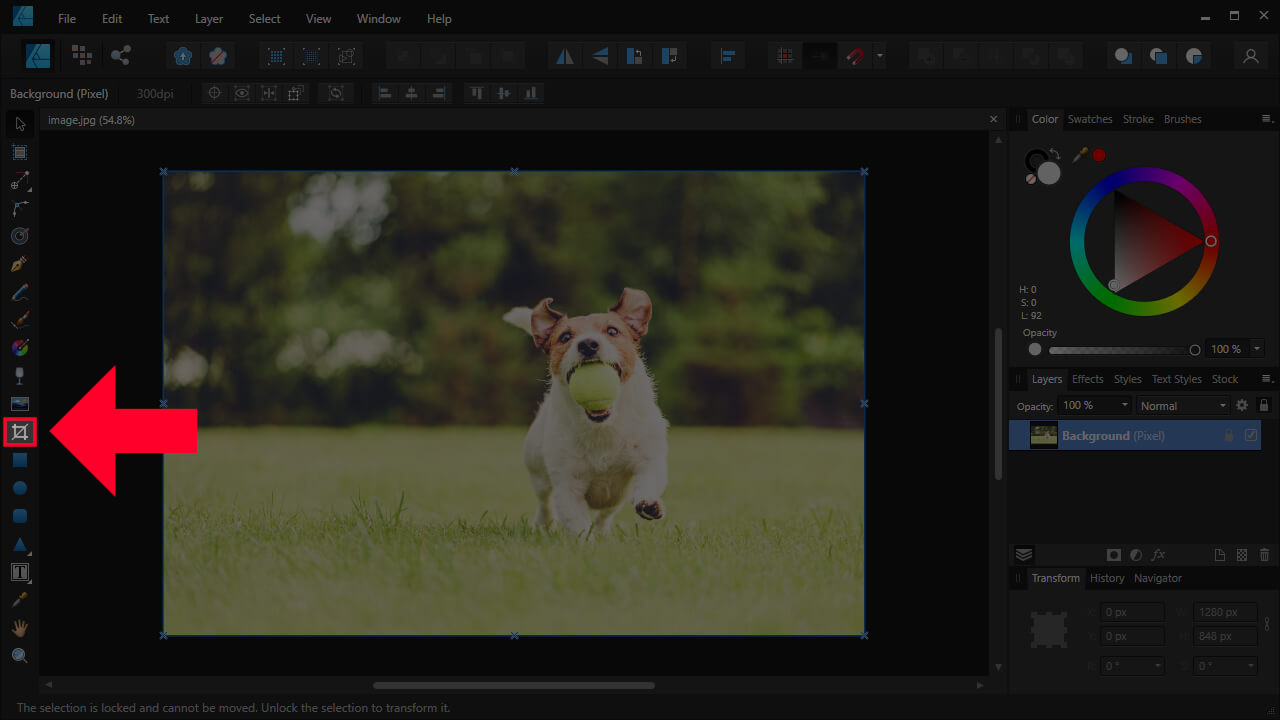Activate the Zoom tool
Screen dimensions: 1280x720
coord(19,655)
